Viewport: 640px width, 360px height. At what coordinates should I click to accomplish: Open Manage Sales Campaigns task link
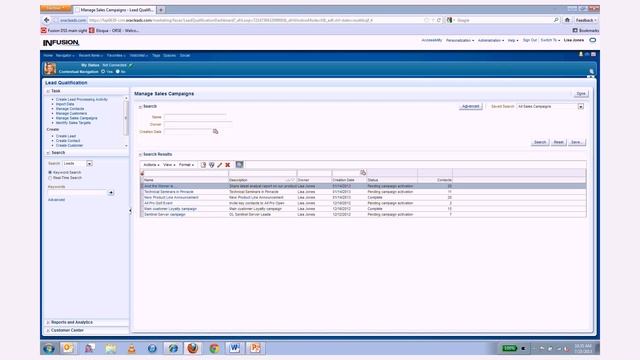(x=77, y=118)
